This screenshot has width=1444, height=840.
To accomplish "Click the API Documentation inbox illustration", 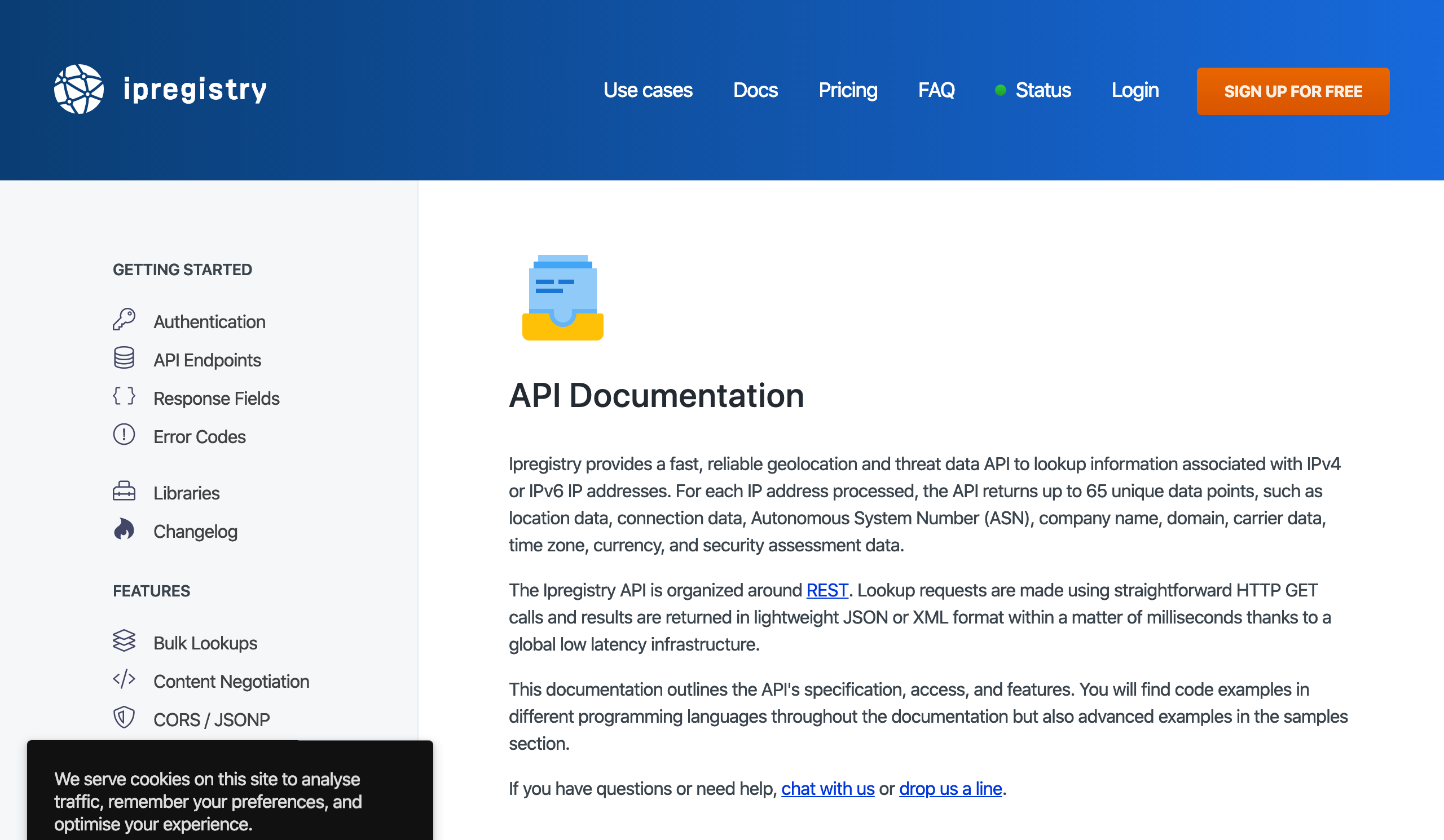I will click(x=563, y=298).
